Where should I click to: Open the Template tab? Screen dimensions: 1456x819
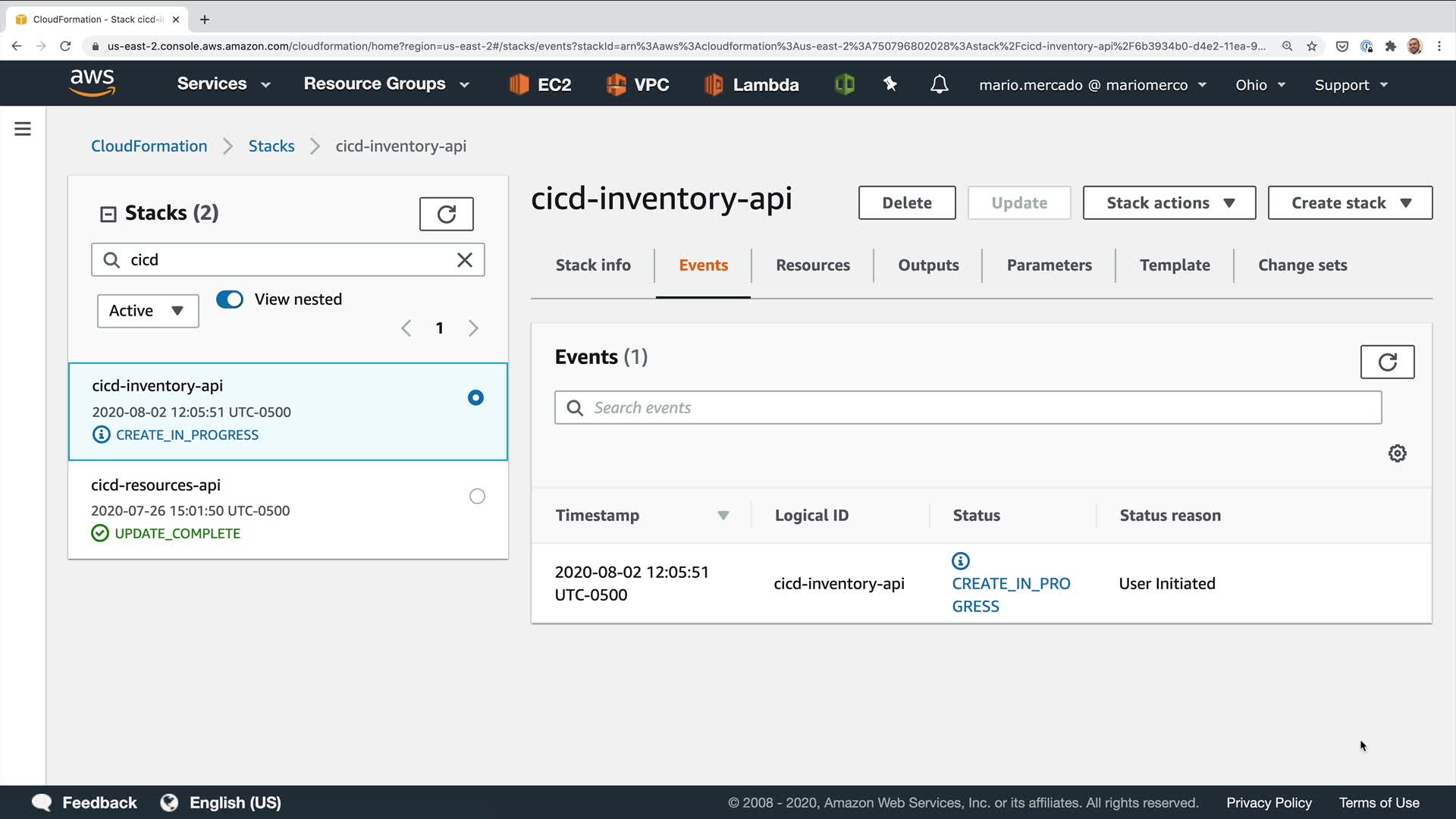[x=1174, y=265]
